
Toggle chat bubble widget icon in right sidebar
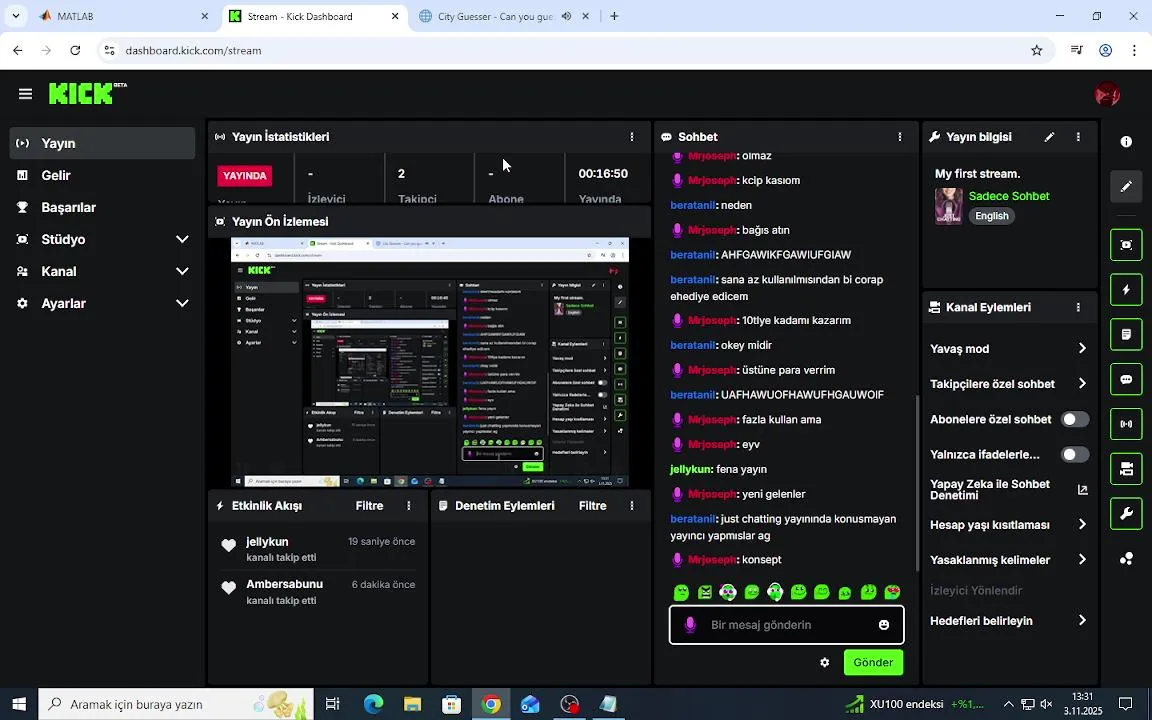click(1126, 379)
